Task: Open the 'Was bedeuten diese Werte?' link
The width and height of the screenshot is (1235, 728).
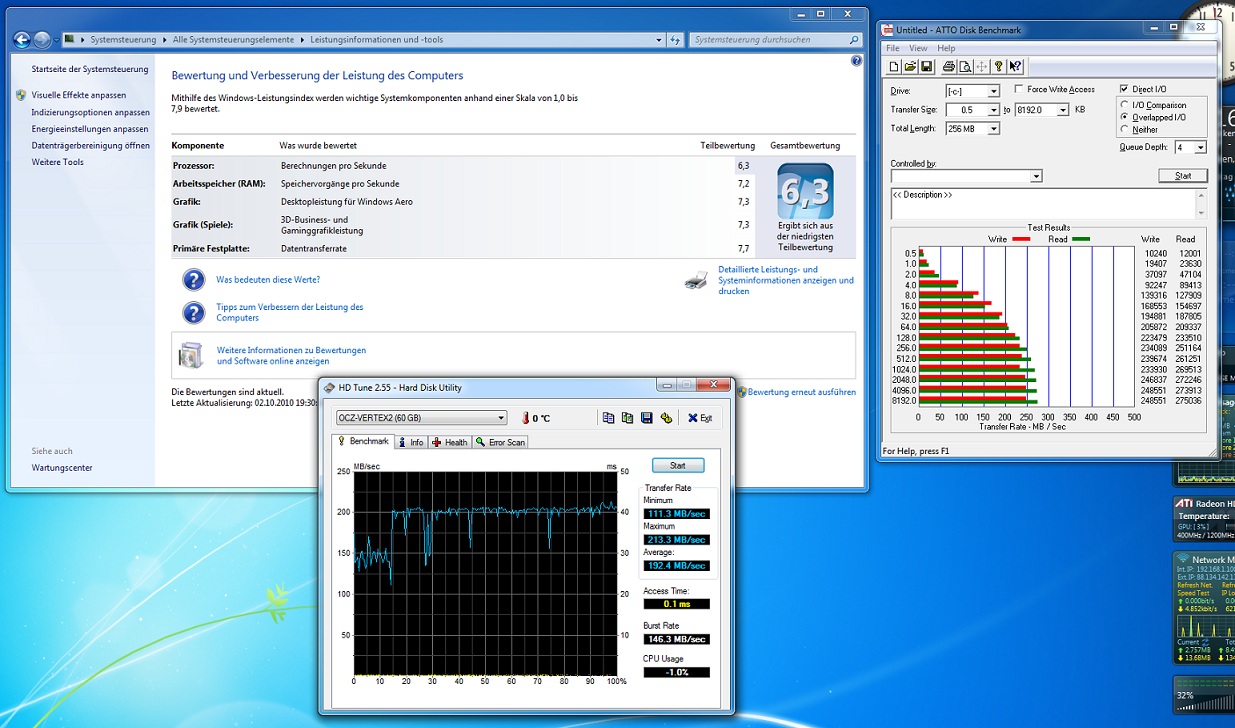Action: click(268, 280)
